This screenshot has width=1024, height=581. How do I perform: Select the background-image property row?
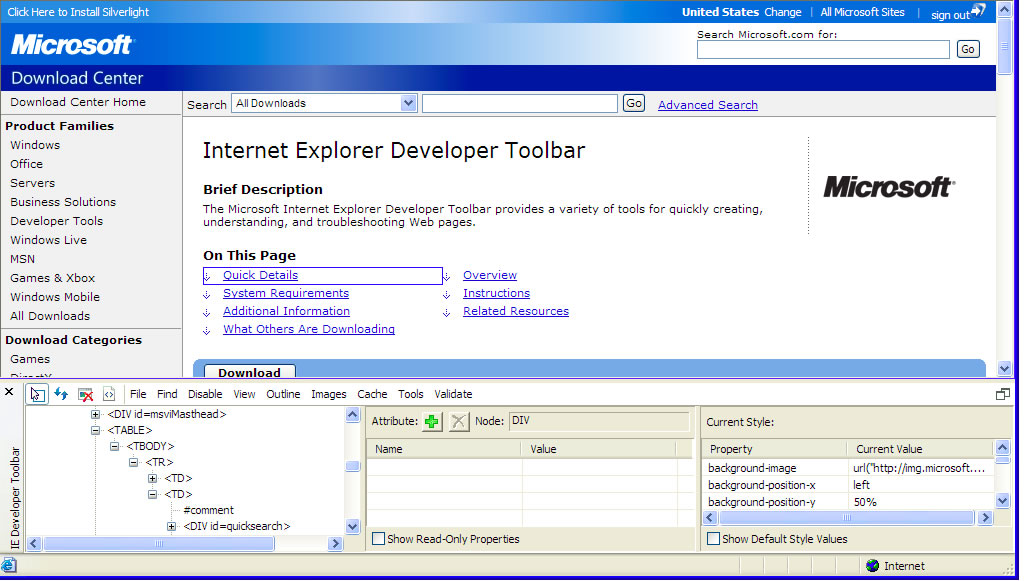pos(848,468)
